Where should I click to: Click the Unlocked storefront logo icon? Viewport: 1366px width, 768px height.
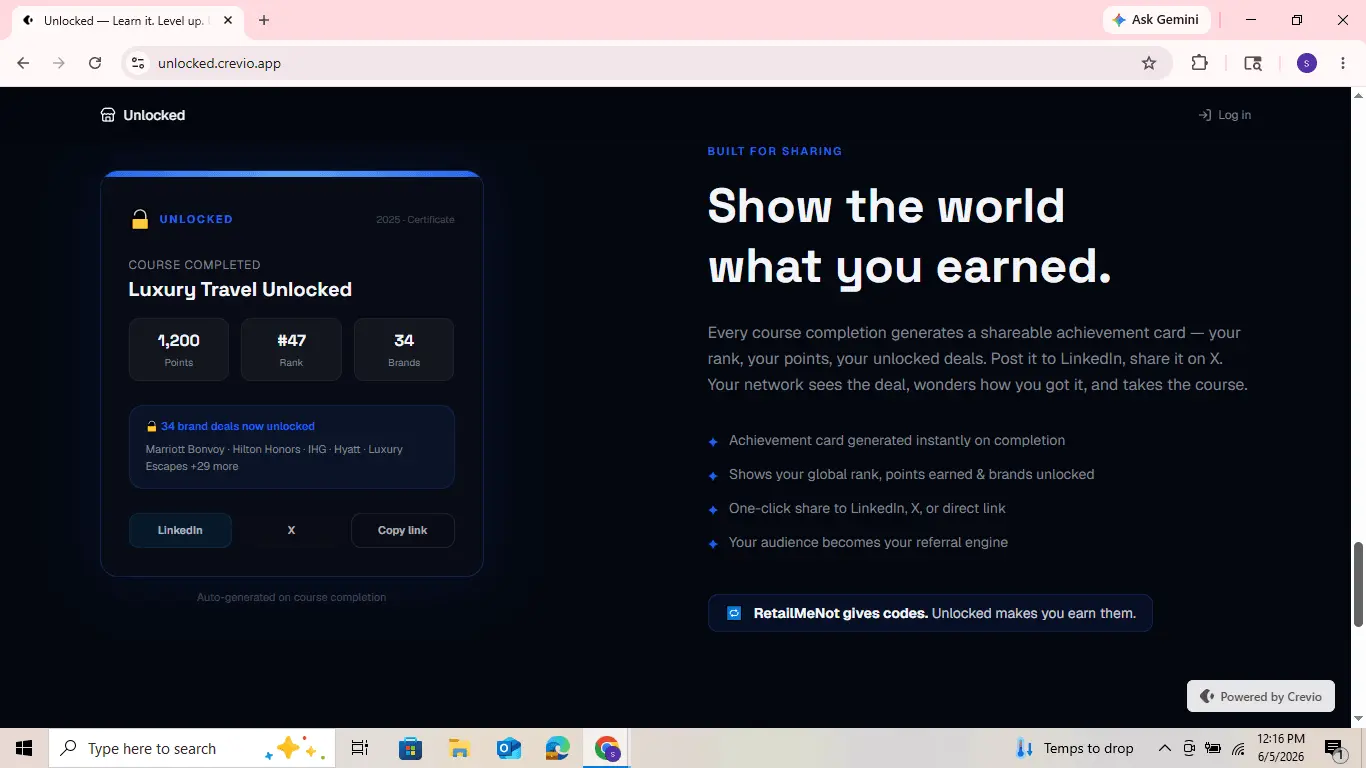coord(108,115)
